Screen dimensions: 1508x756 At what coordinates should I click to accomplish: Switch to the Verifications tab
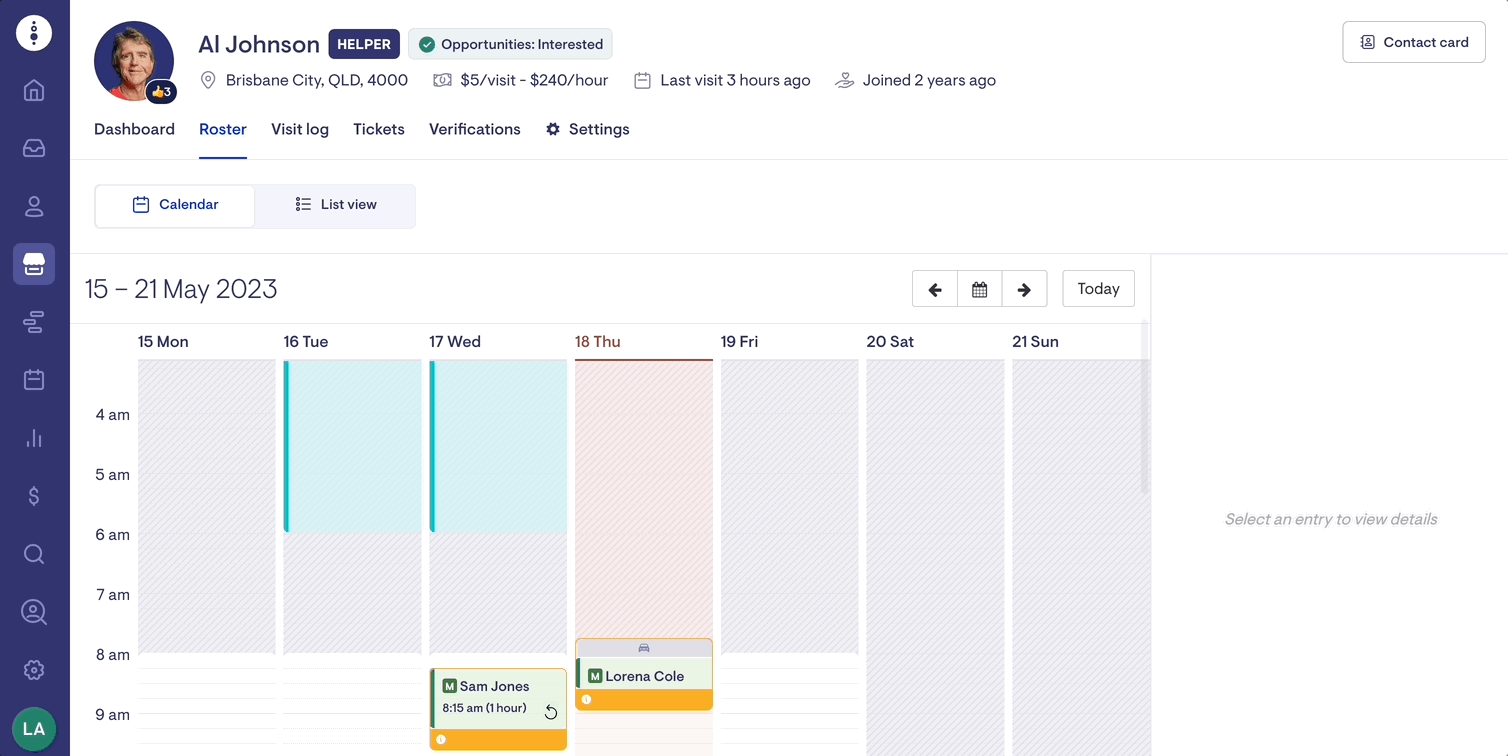point(474,129)
